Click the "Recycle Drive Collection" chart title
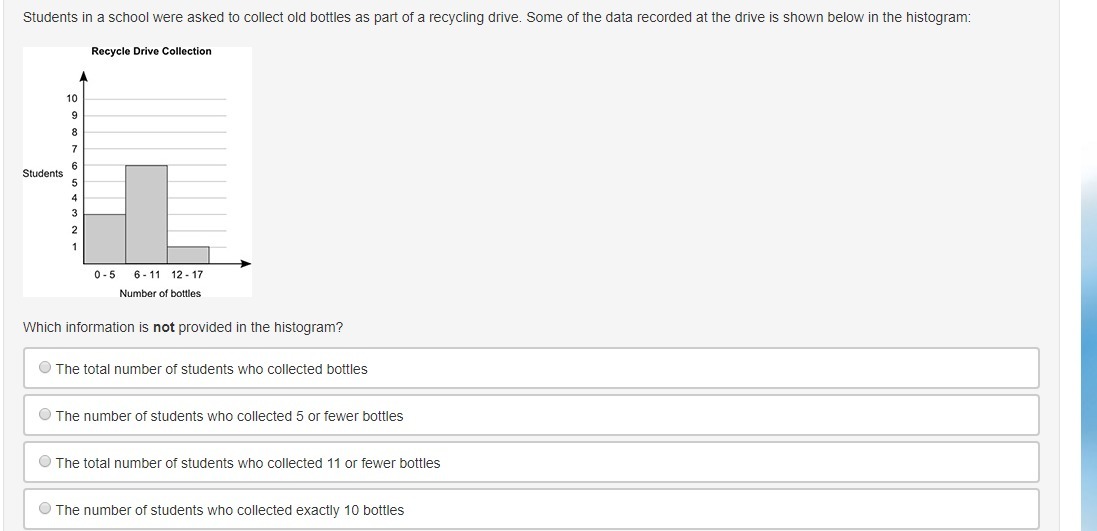Image resolution: width=1097 pixels, height=531 pixels. 151,51
